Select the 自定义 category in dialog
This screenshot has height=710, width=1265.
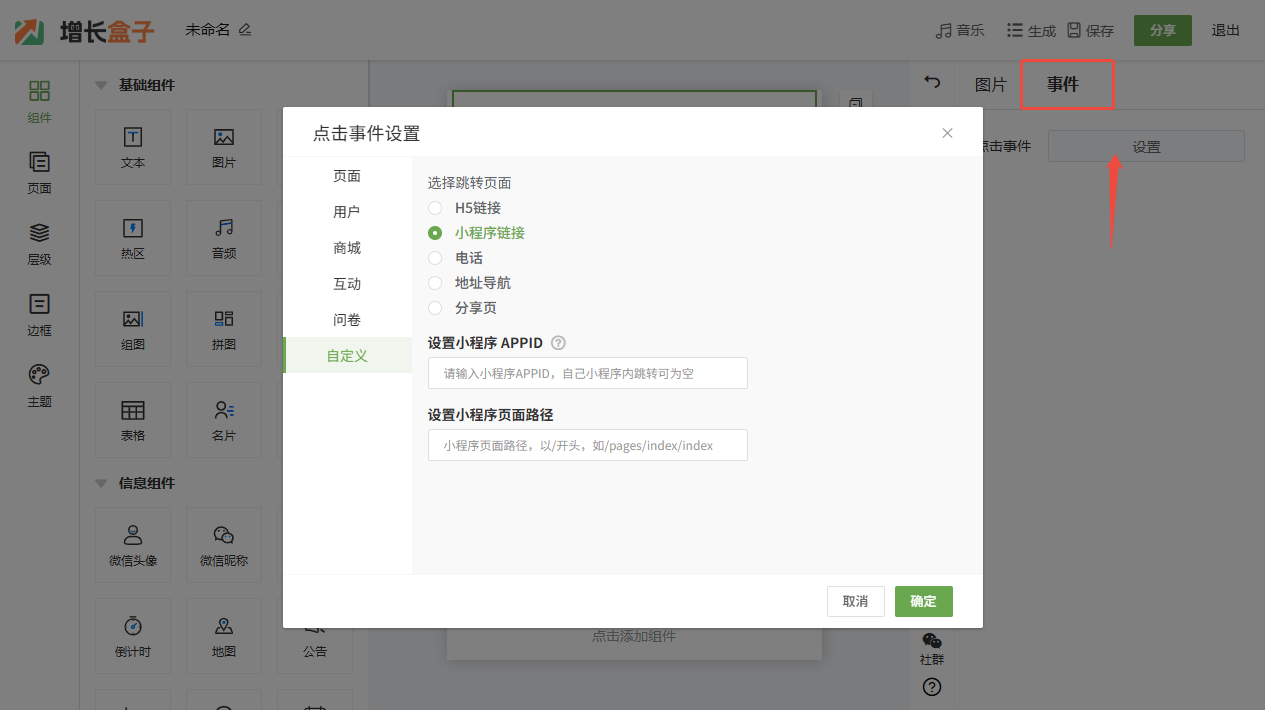coord(347,355)
